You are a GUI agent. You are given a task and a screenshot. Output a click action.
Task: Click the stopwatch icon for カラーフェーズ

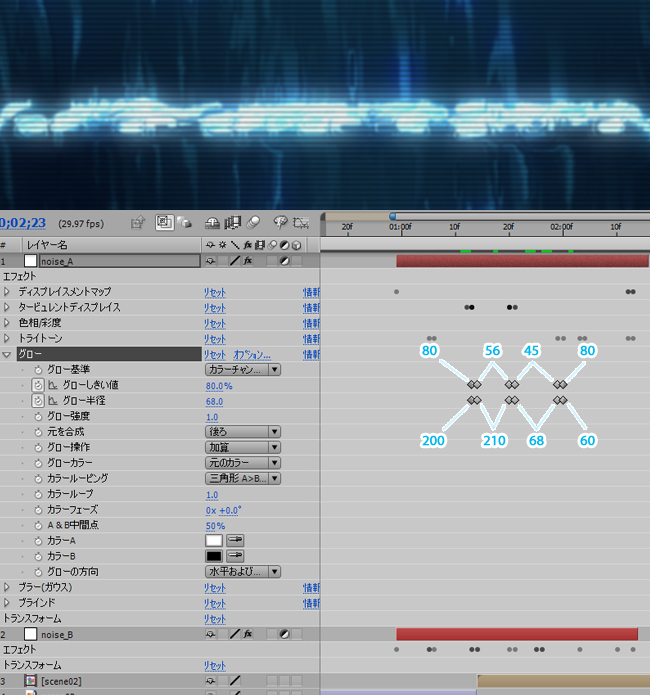click(38, 509)
